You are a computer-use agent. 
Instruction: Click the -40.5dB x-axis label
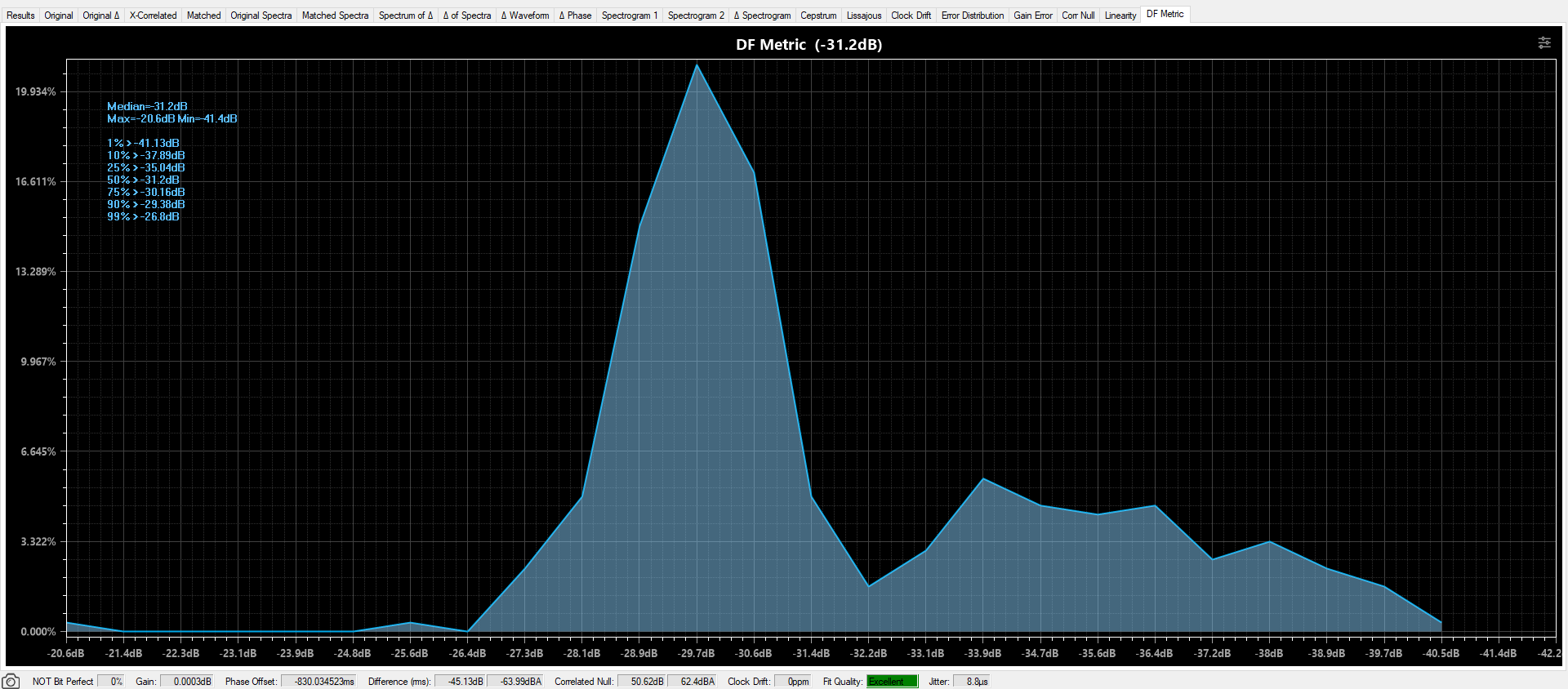click(1441, 653)
